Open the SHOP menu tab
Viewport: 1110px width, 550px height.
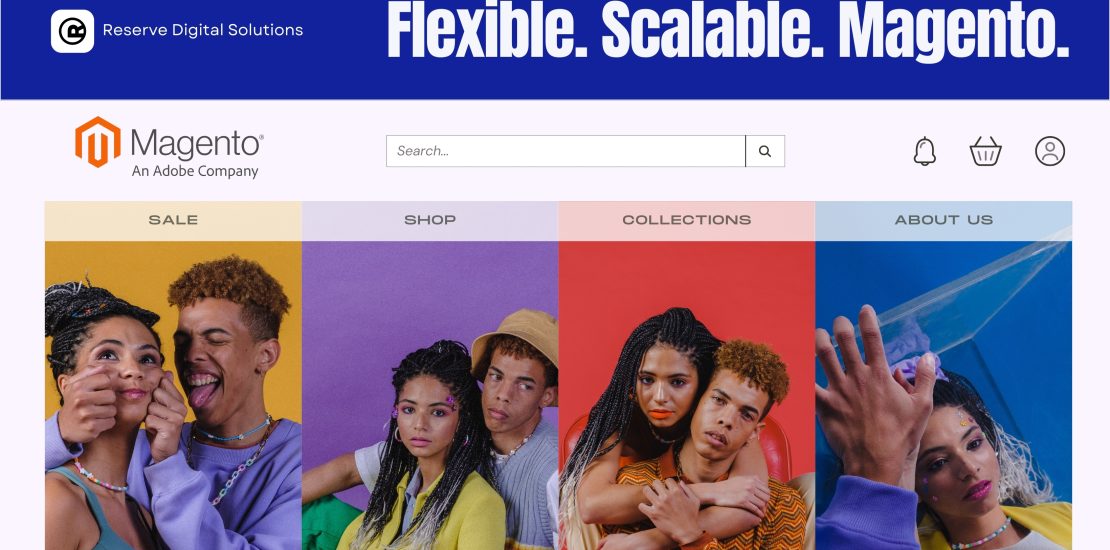point(430,220)
